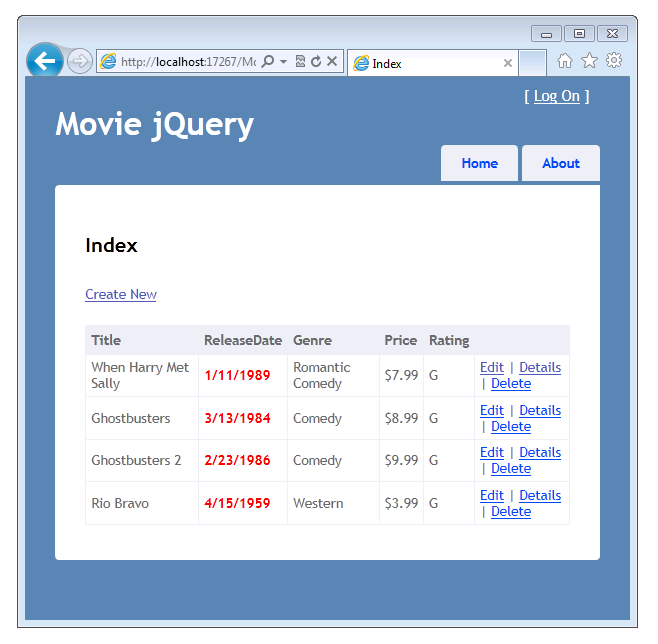Close the Index browser tab

[x=508, y=63]
